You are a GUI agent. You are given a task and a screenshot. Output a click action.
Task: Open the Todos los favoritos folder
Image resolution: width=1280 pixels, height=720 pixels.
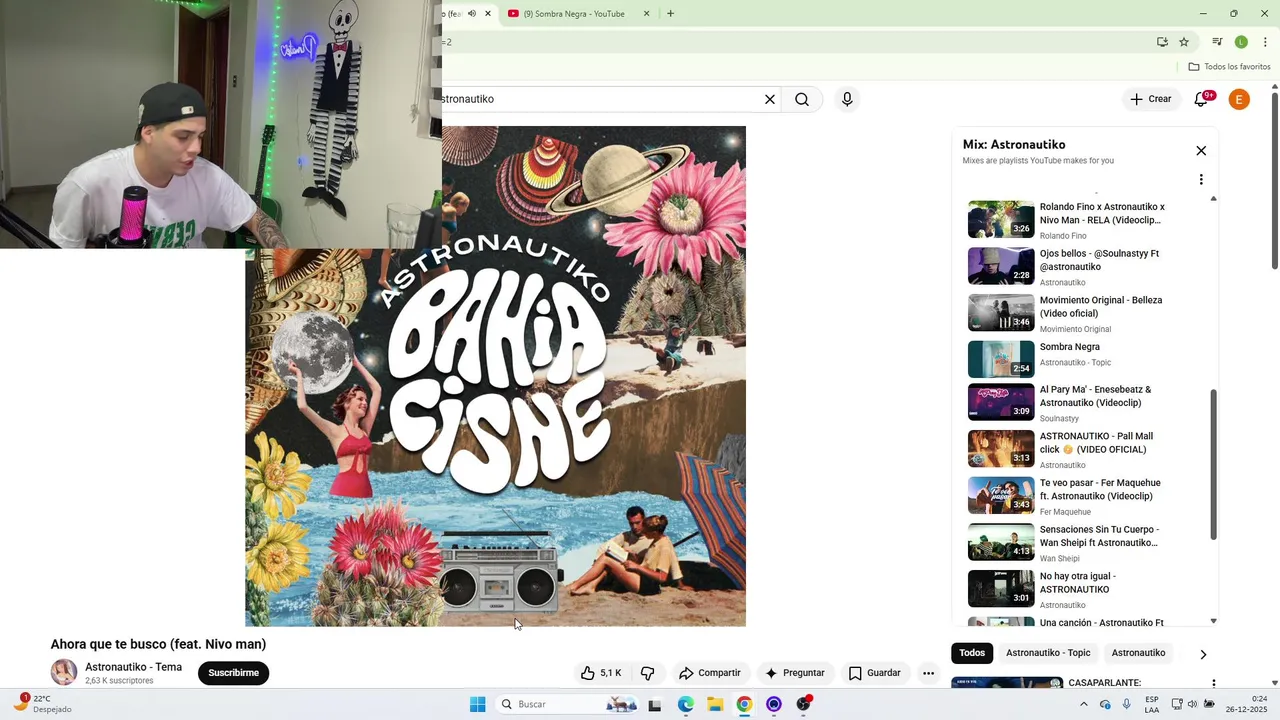click(1229, 67)
